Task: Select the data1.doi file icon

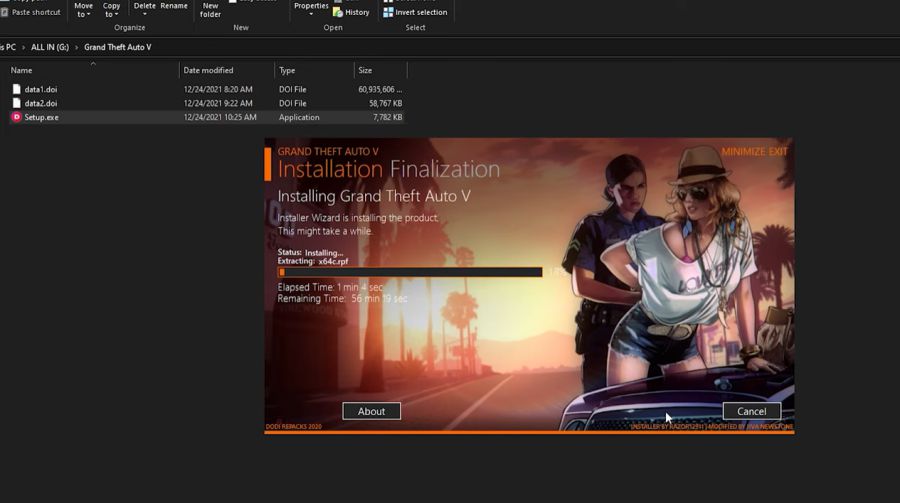Action: click(17, 89)
